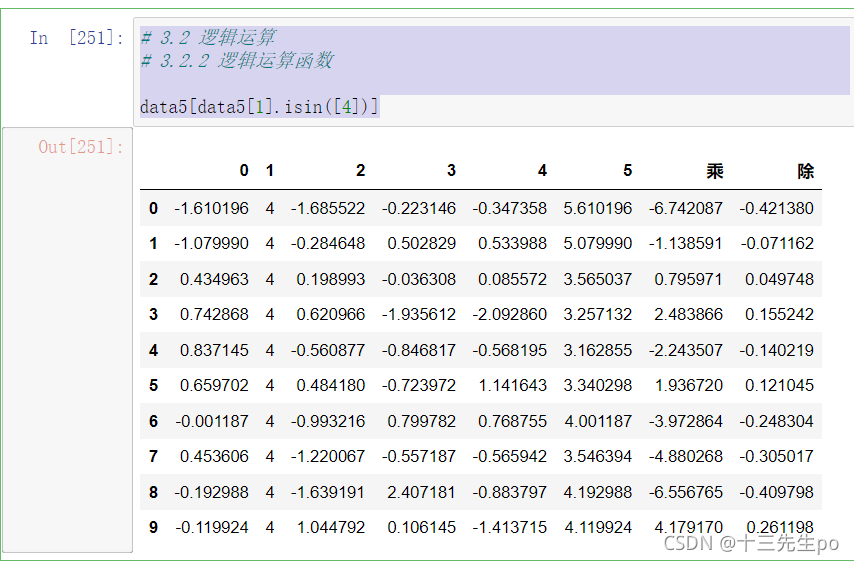This screenshot has height=564, width=854.
Task: Click the cell value -1.138591
Action: click(686, 243)
